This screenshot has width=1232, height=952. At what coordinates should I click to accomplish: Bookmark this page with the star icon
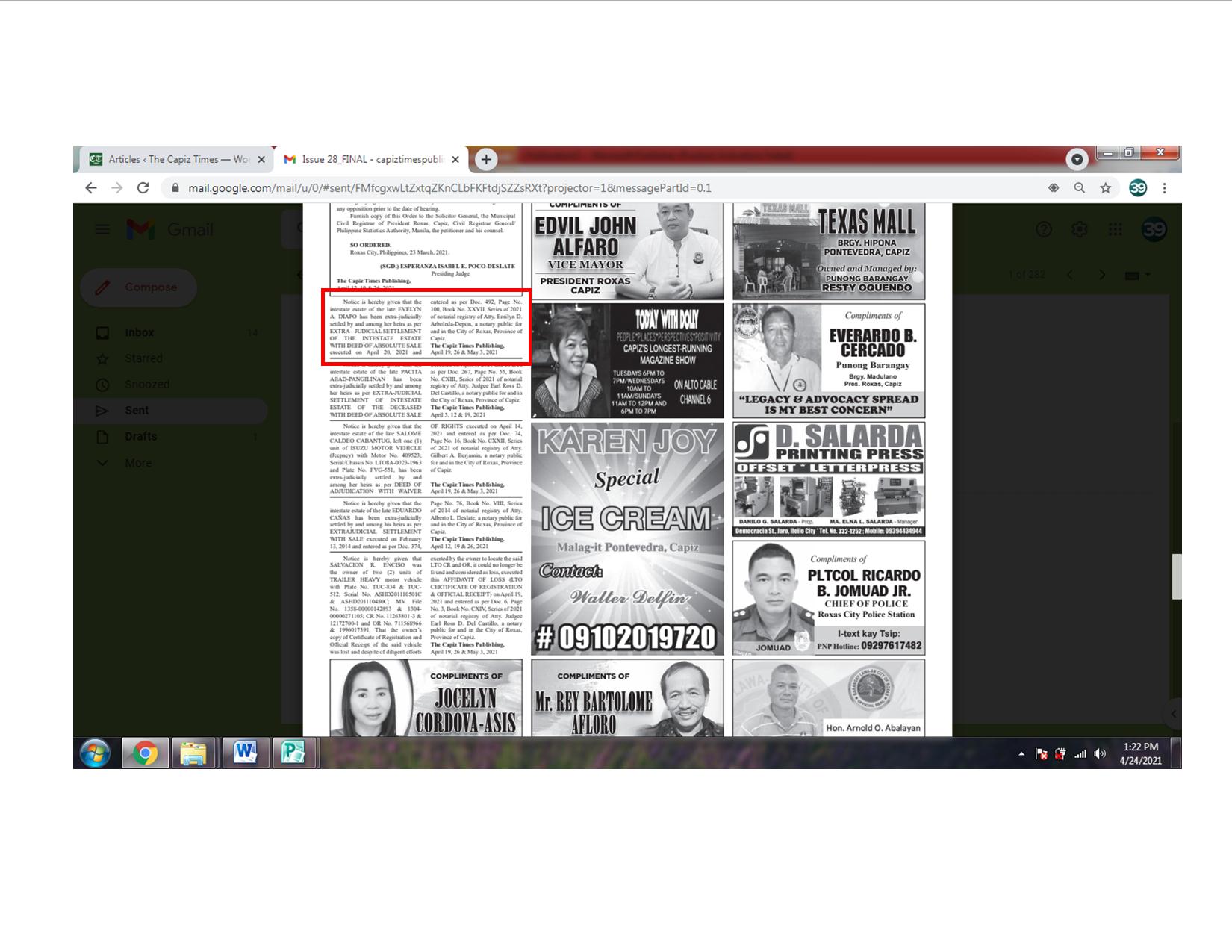(x=1106, y=188)
